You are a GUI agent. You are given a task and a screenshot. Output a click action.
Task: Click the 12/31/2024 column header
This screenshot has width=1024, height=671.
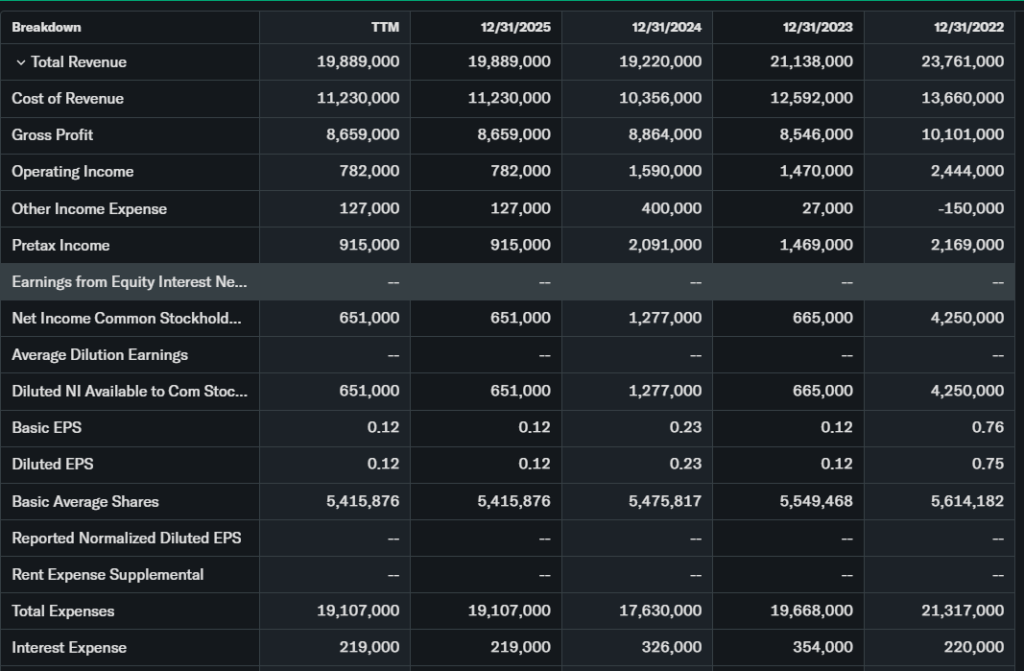(x=666, y=27)
